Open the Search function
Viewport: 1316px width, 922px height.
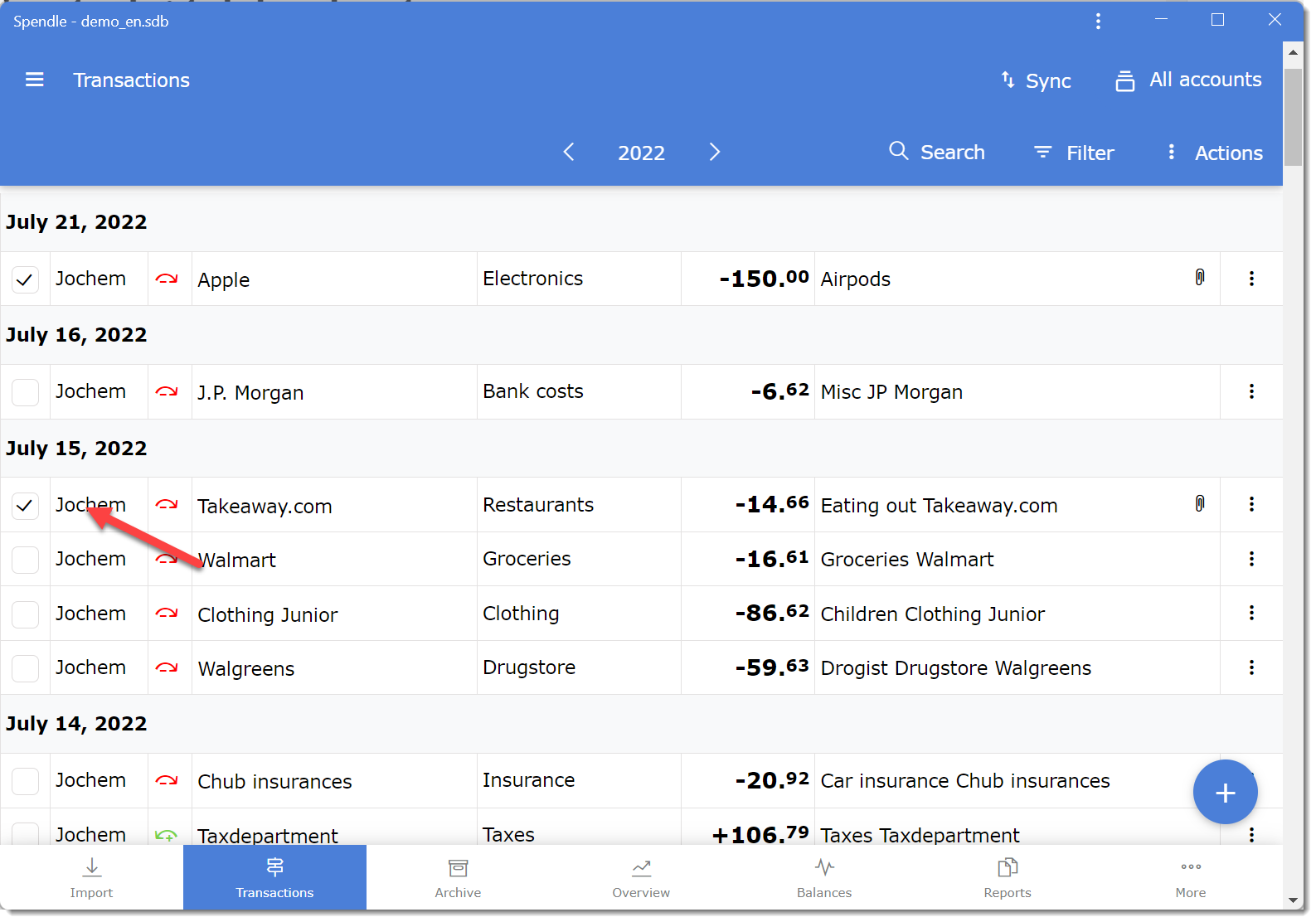point(937,152)
